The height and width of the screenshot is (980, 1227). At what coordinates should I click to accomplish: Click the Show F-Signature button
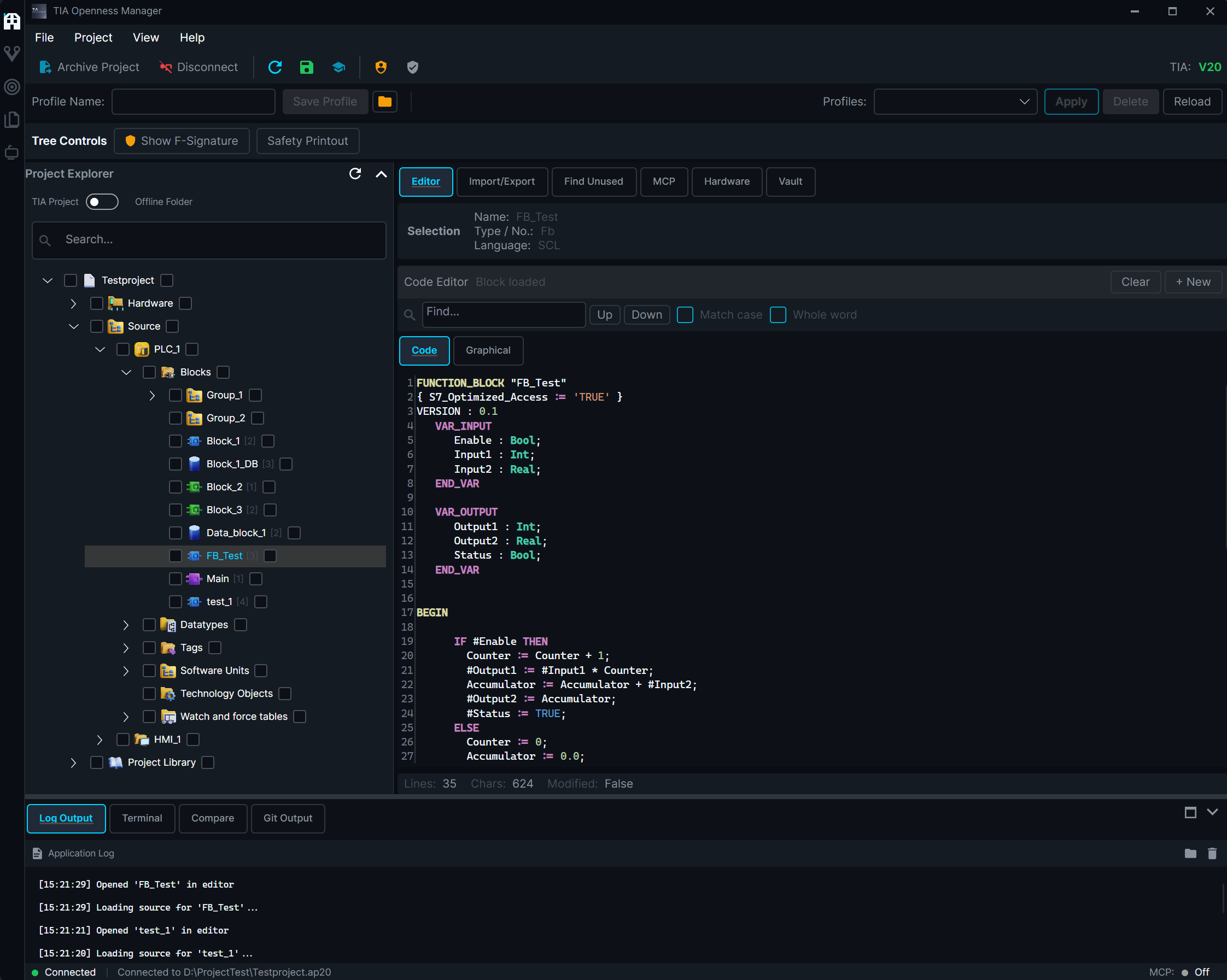click(x=182, y=140)
